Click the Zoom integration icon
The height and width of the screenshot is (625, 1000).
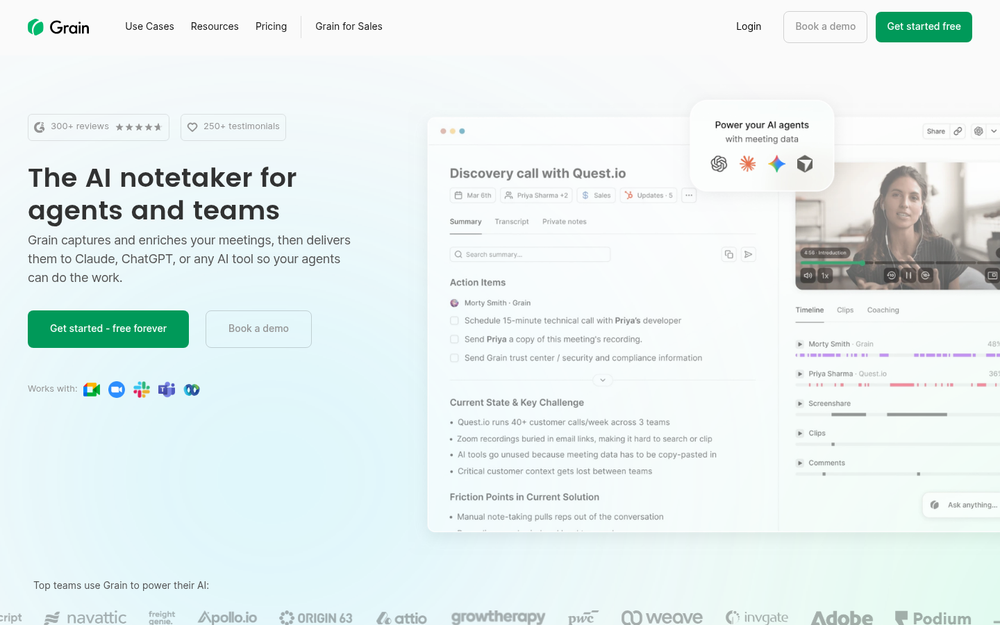click(x=117, y=390)
